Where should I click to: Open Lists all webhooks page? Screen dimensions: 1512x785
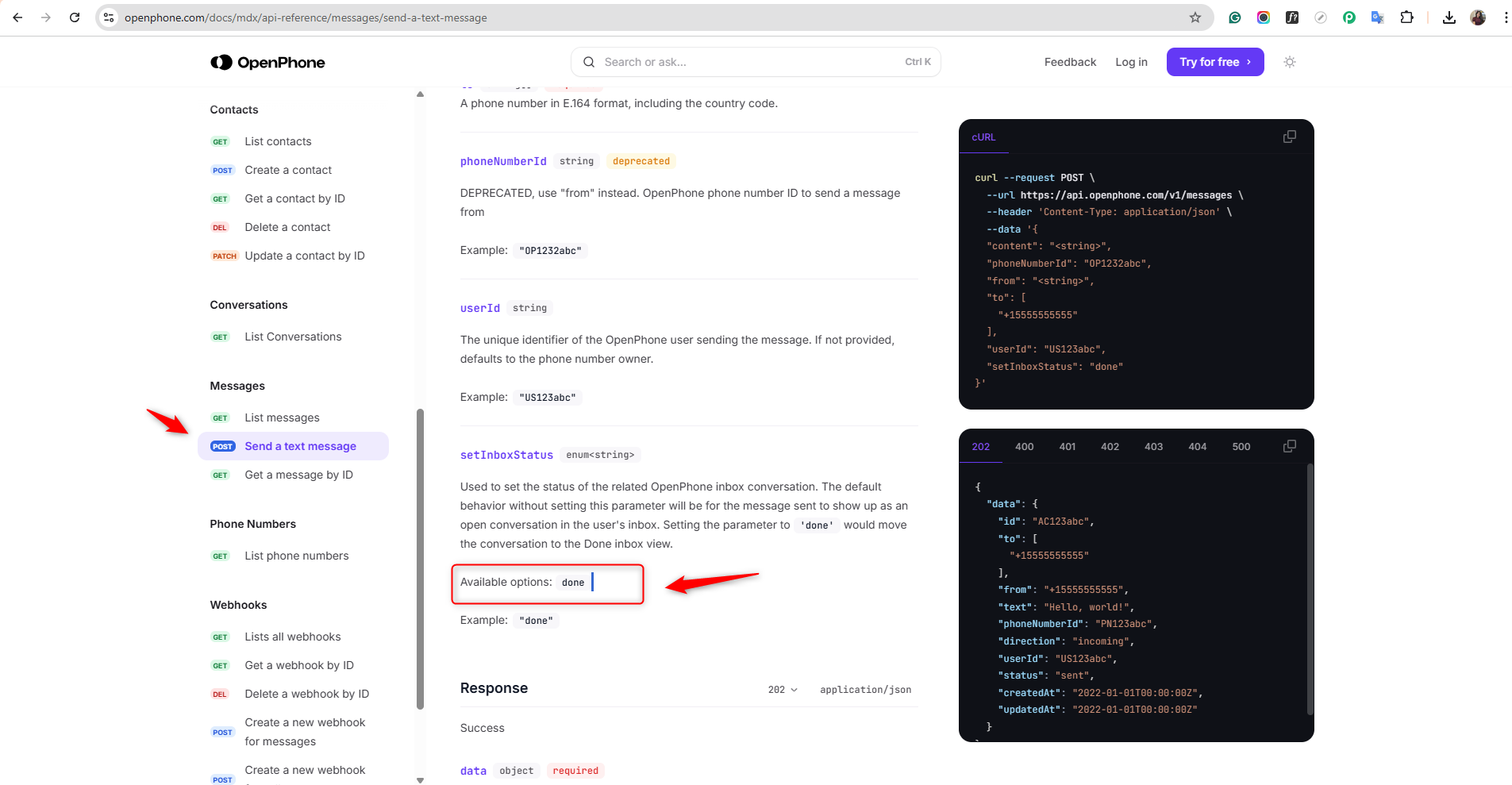(293, 637)
